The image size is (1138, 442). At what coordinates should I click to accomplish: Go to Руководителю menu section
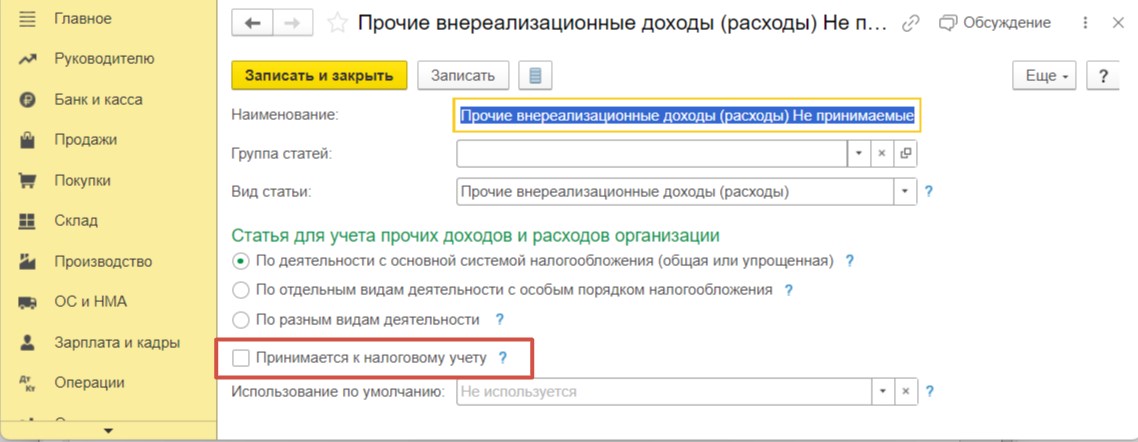105,59
